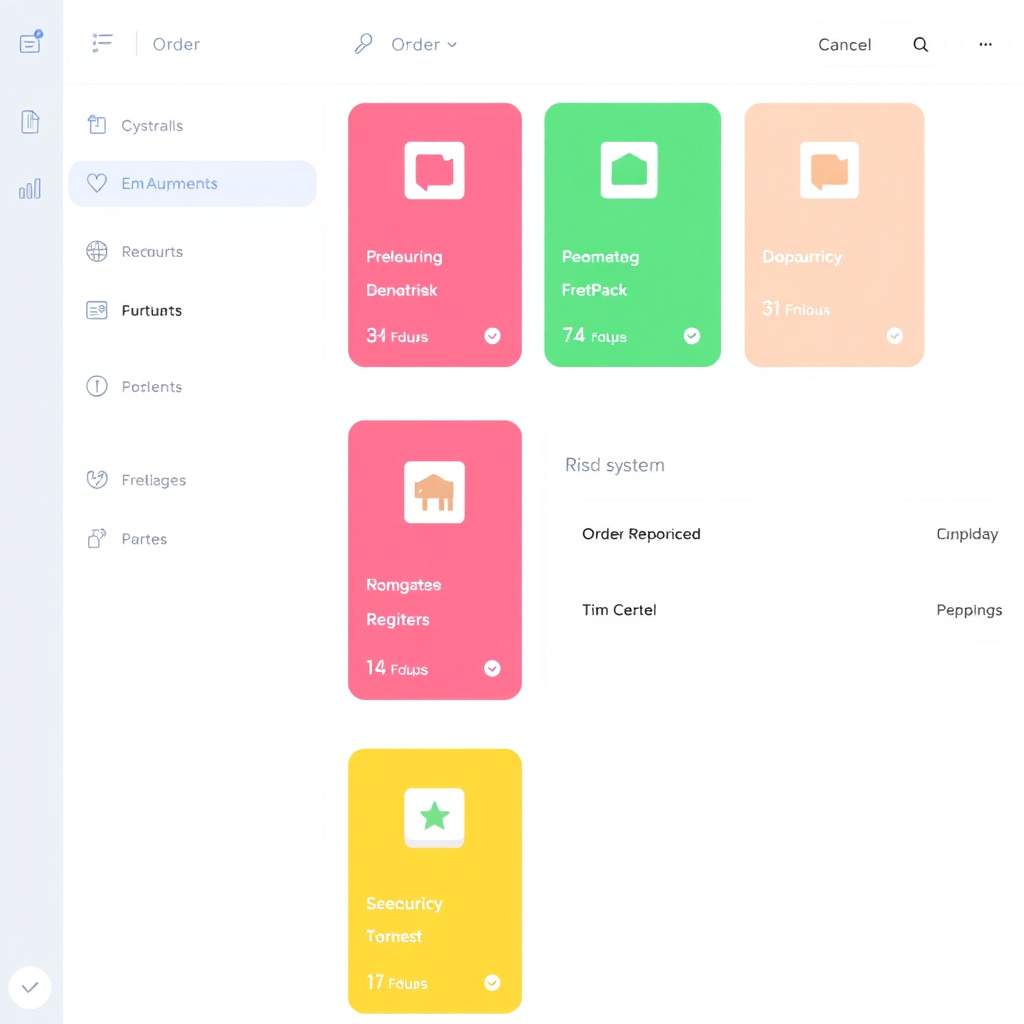This screenshot has width=1024, height=1024.
Task: Open the Romgates Regiters building icon
Action: [434, 492]
